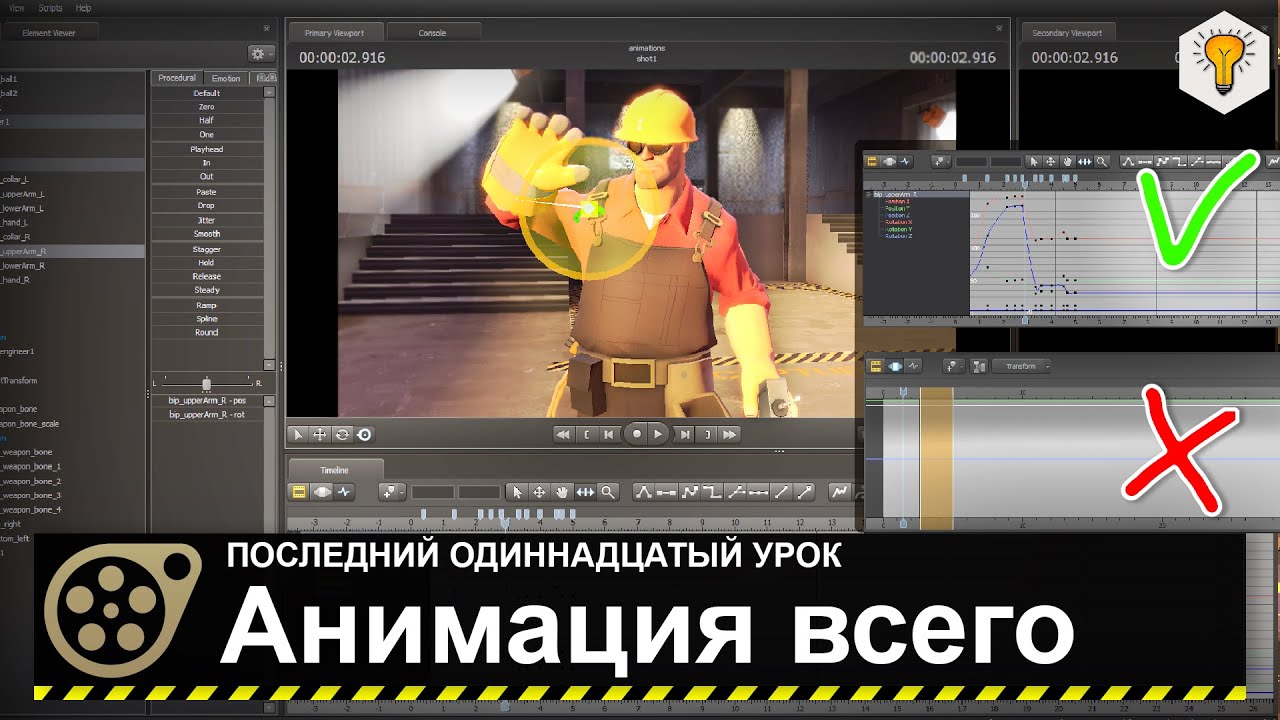Open key mode dropdown in lower motion-editor inset
The height and width of the screenshot is (720, 1280).
pos(954,366)
